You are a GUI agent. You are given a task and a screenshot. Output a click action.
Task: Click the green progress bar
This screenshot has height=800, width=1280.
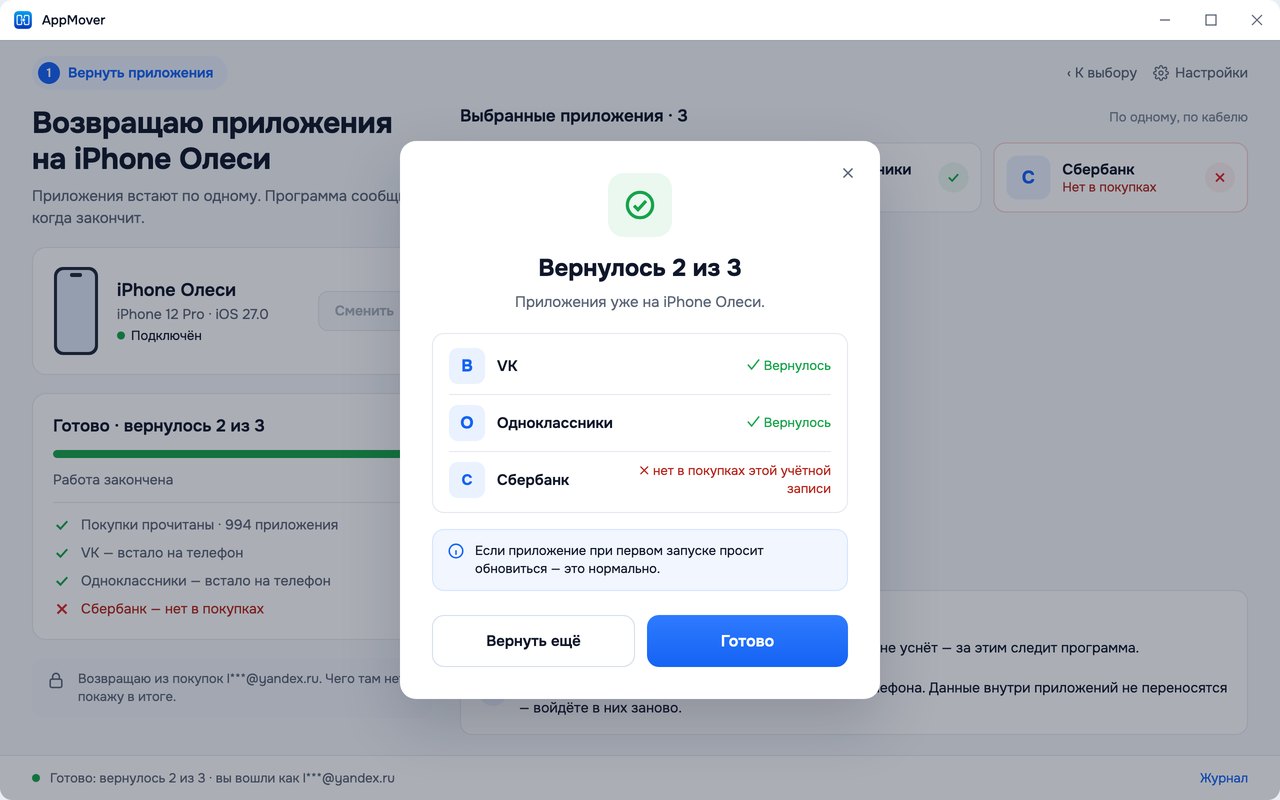(227, 454)
